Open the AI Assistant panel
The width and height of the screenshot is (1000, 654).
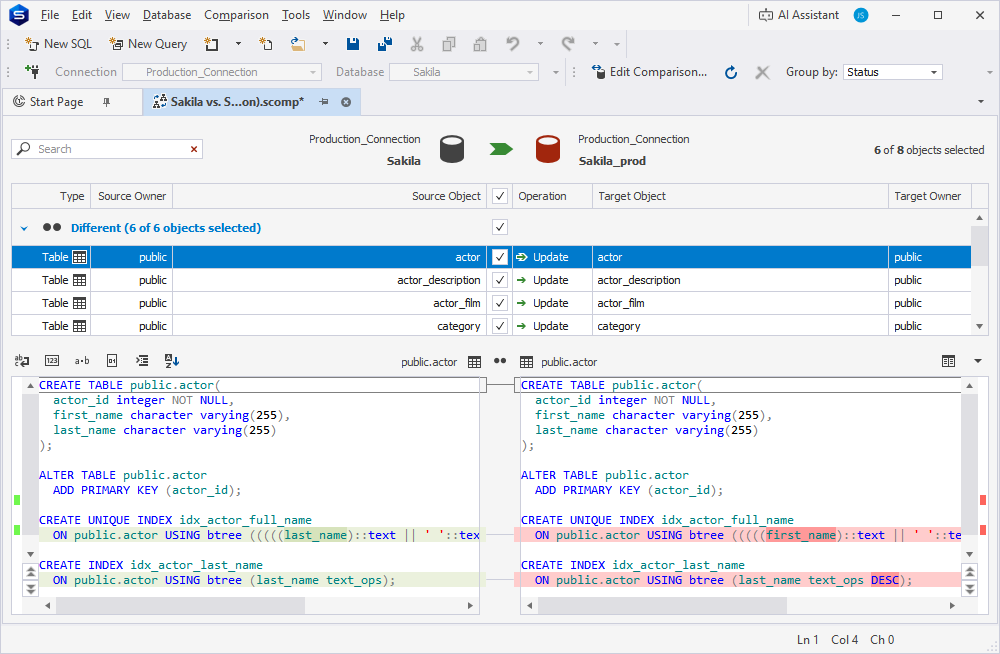click(799, 15)
